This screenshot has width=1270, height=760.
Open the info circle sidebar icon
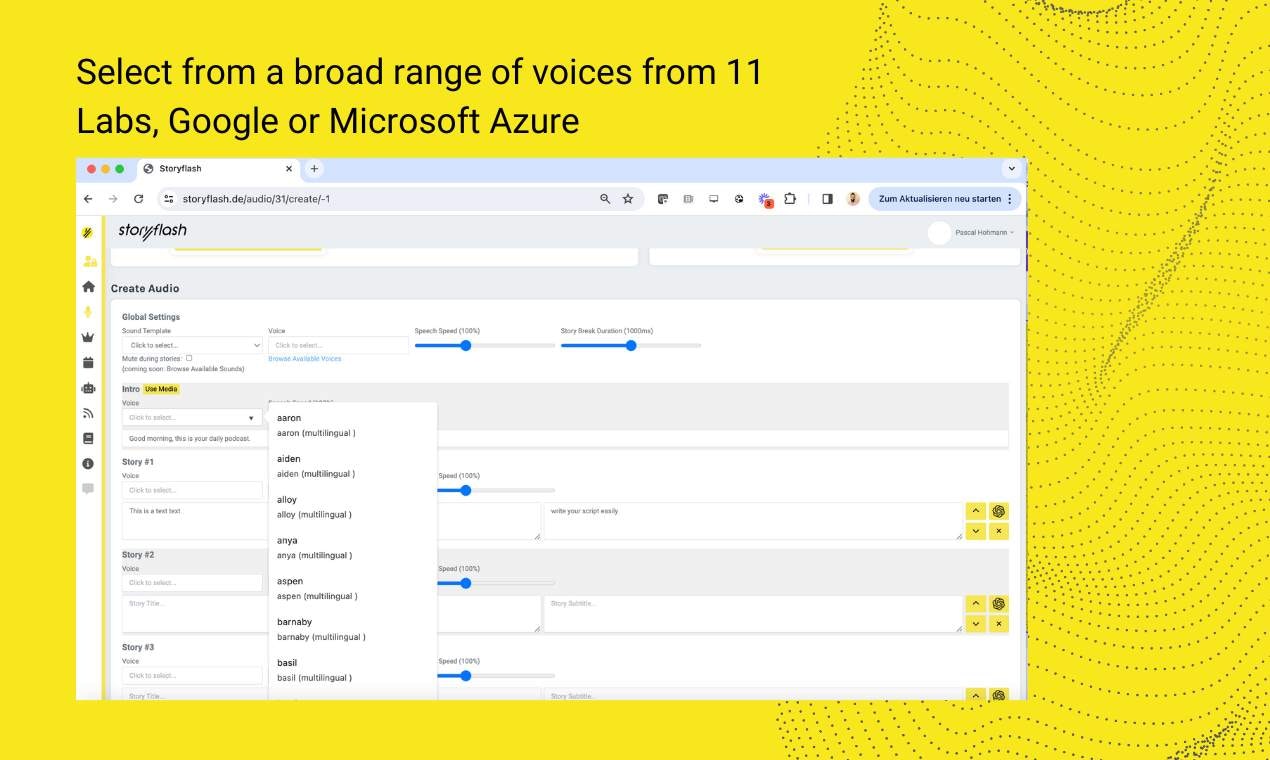click(x=88, y=464)
